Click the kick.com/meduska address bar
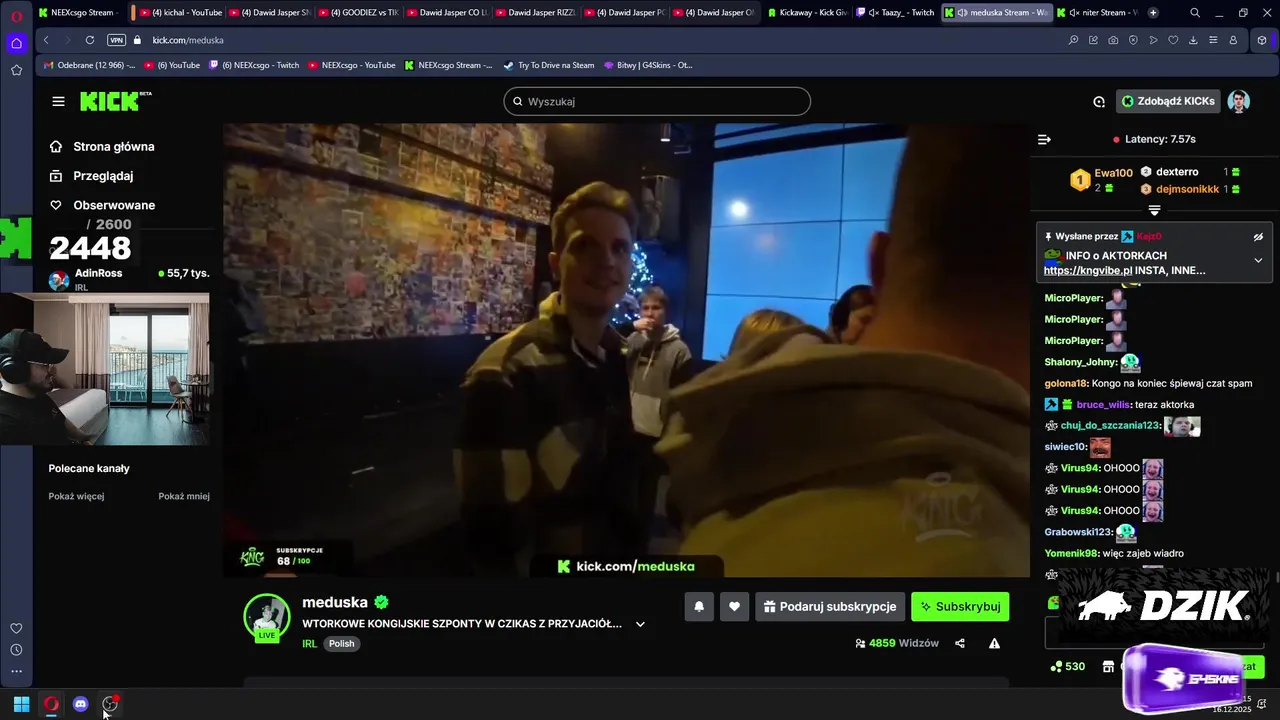1280x720 pixels. coord(188,40)
